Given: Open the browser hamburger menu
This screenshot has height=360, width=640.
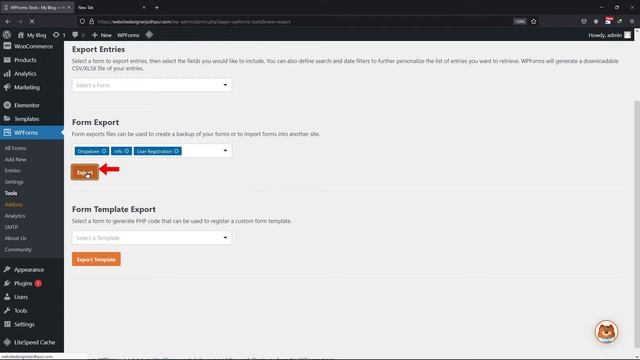Looking at the screenshot, I should coord(632,21).
